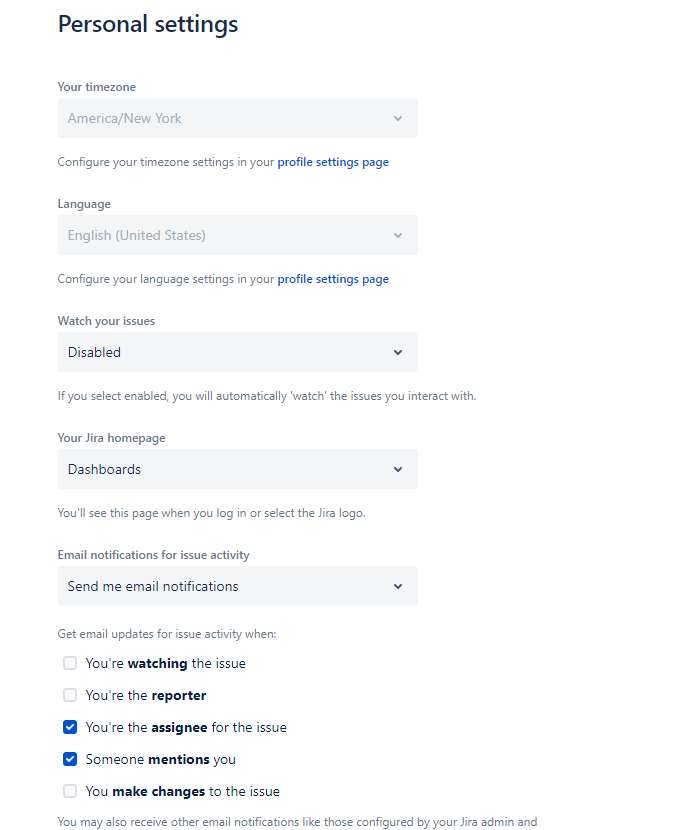Uncheck the Someone mentions you option
This screenshot has width=689, height=830.
coord(70,759)
